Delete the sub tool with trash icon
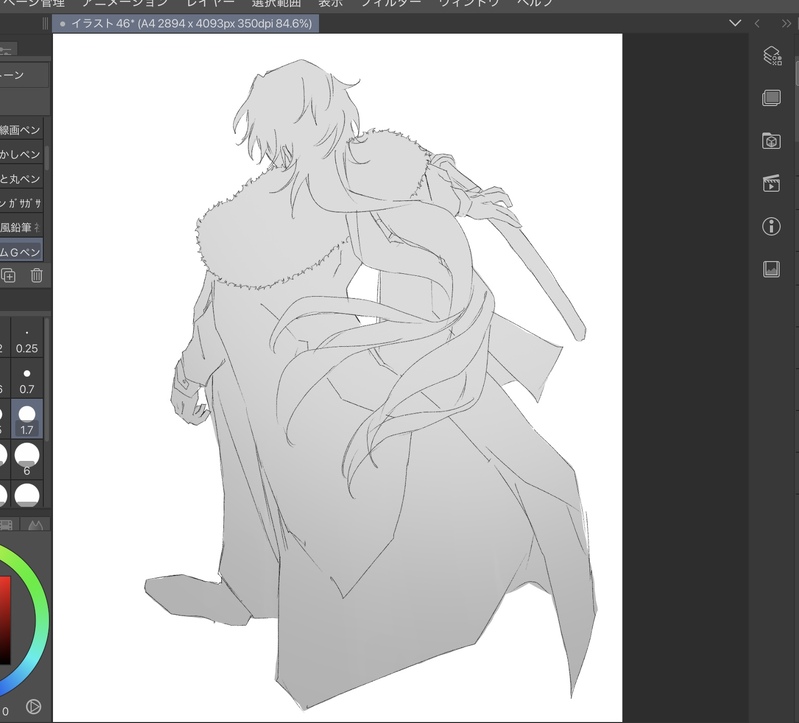Image resolution: width=799 pixels, height=723 pixels. 36,276
